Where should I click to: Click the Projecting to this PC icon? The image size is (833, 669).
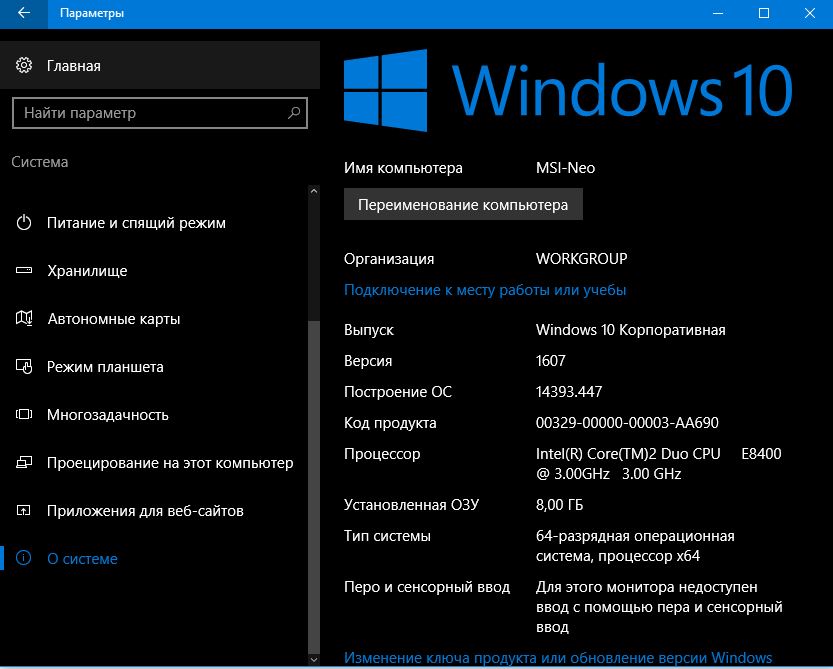click(x=25, y=463)
